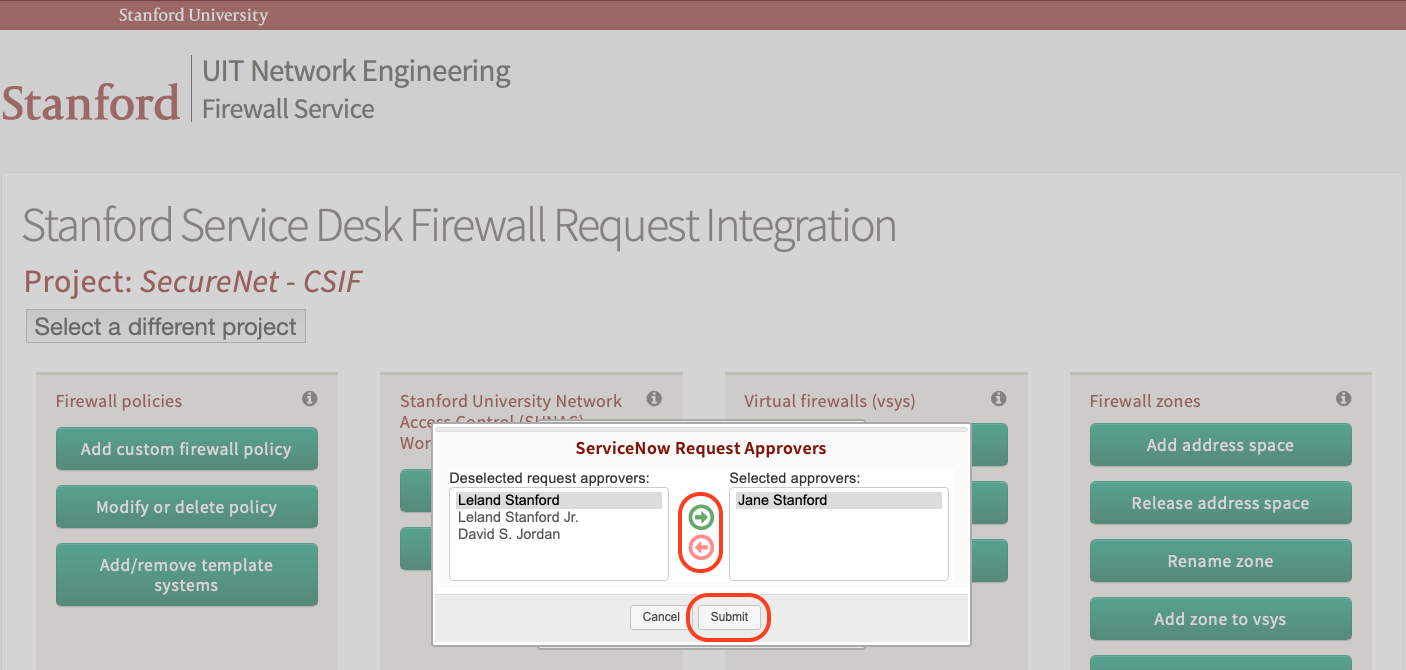The width and height of the screenshot is (1406, 670).
Task: Click Select a different project button
Action: pyautogui.click(x=166, y=327)
